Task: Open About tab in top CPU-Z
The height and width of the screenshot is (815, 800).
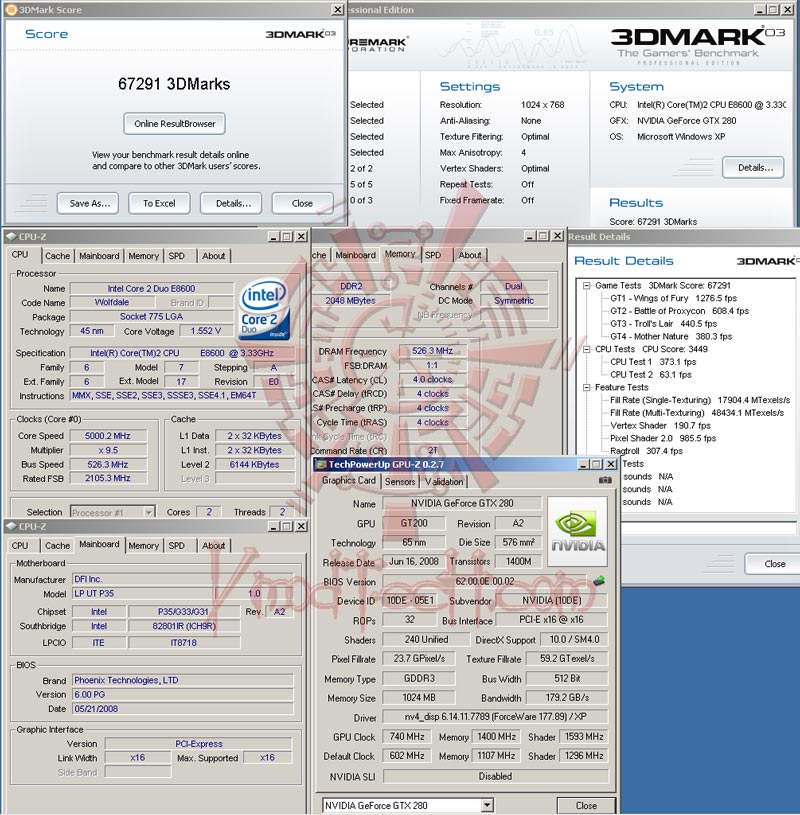Action: tap(214, 256)
